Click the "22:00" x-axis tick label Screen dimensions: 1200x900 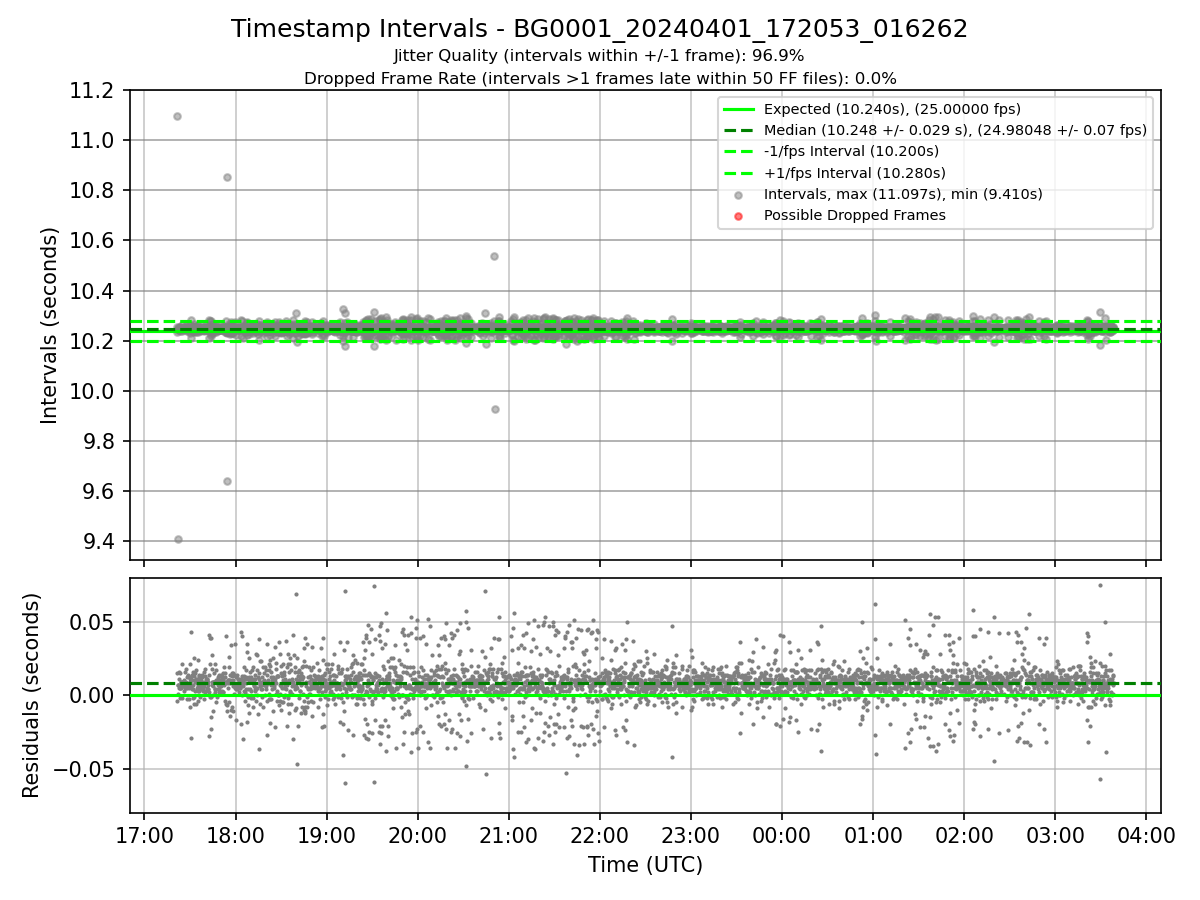click(x=599, y=836)
